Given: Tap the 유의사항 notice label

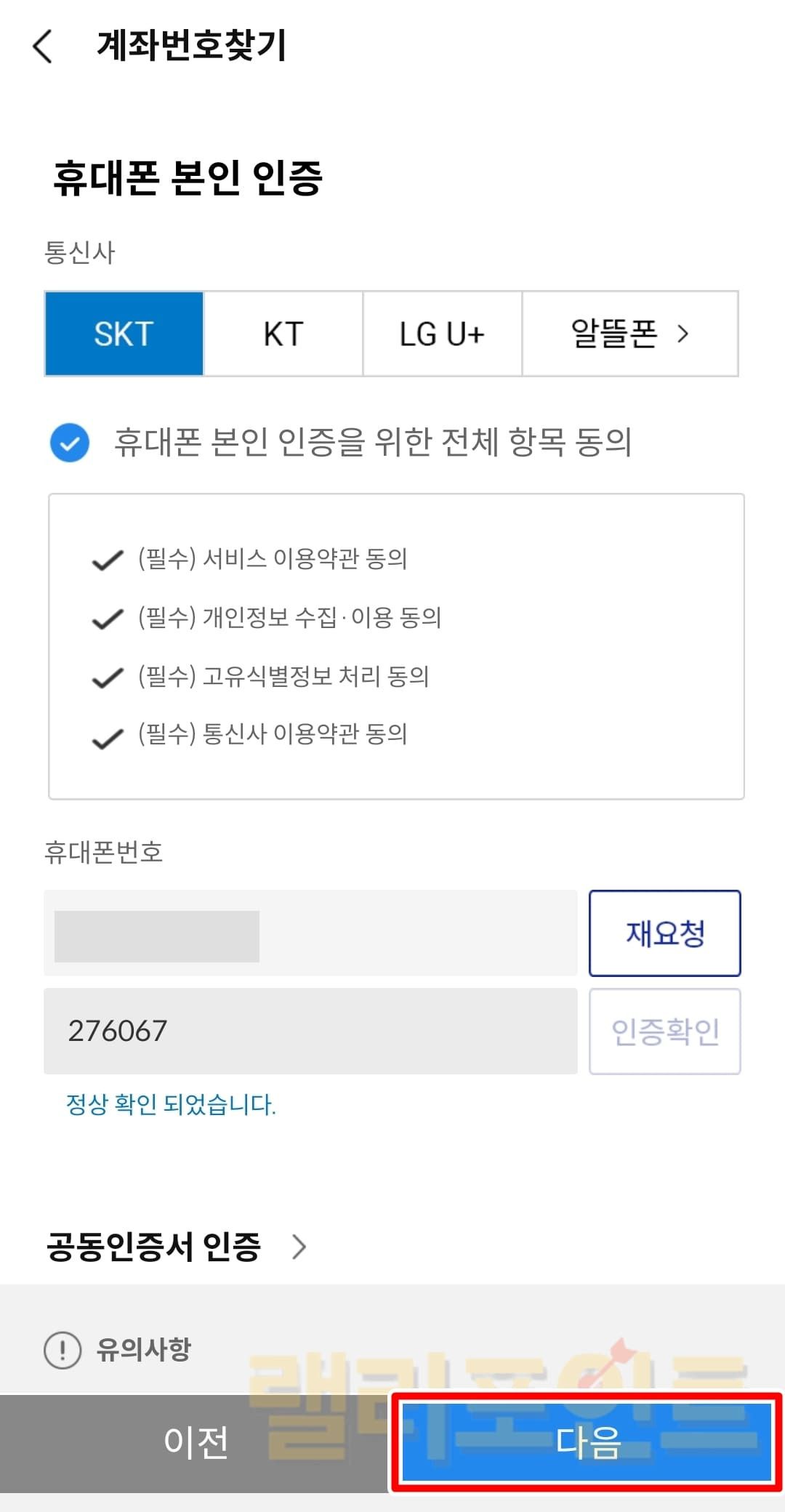Looking at the screenshot, I should click(144, 1350).
